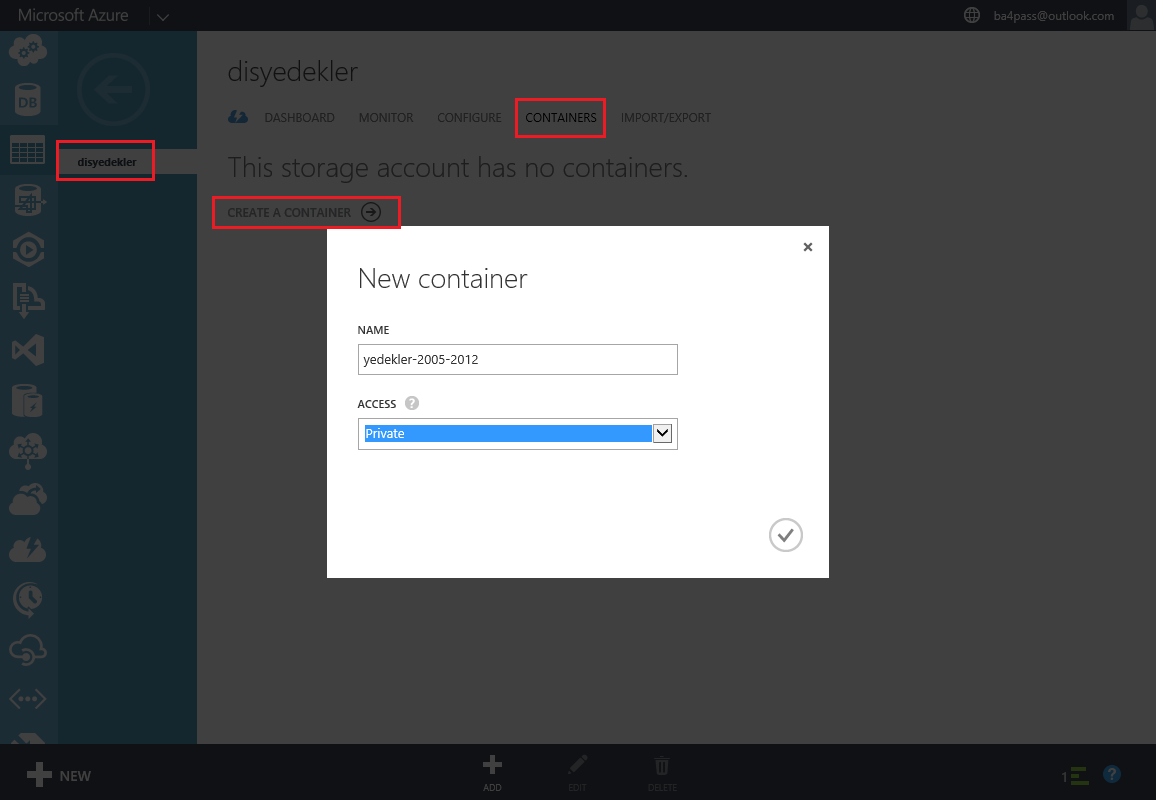Click the Microsoft Azure logo text
Screen dimensions: 1156x800
(x=73, y=15)
